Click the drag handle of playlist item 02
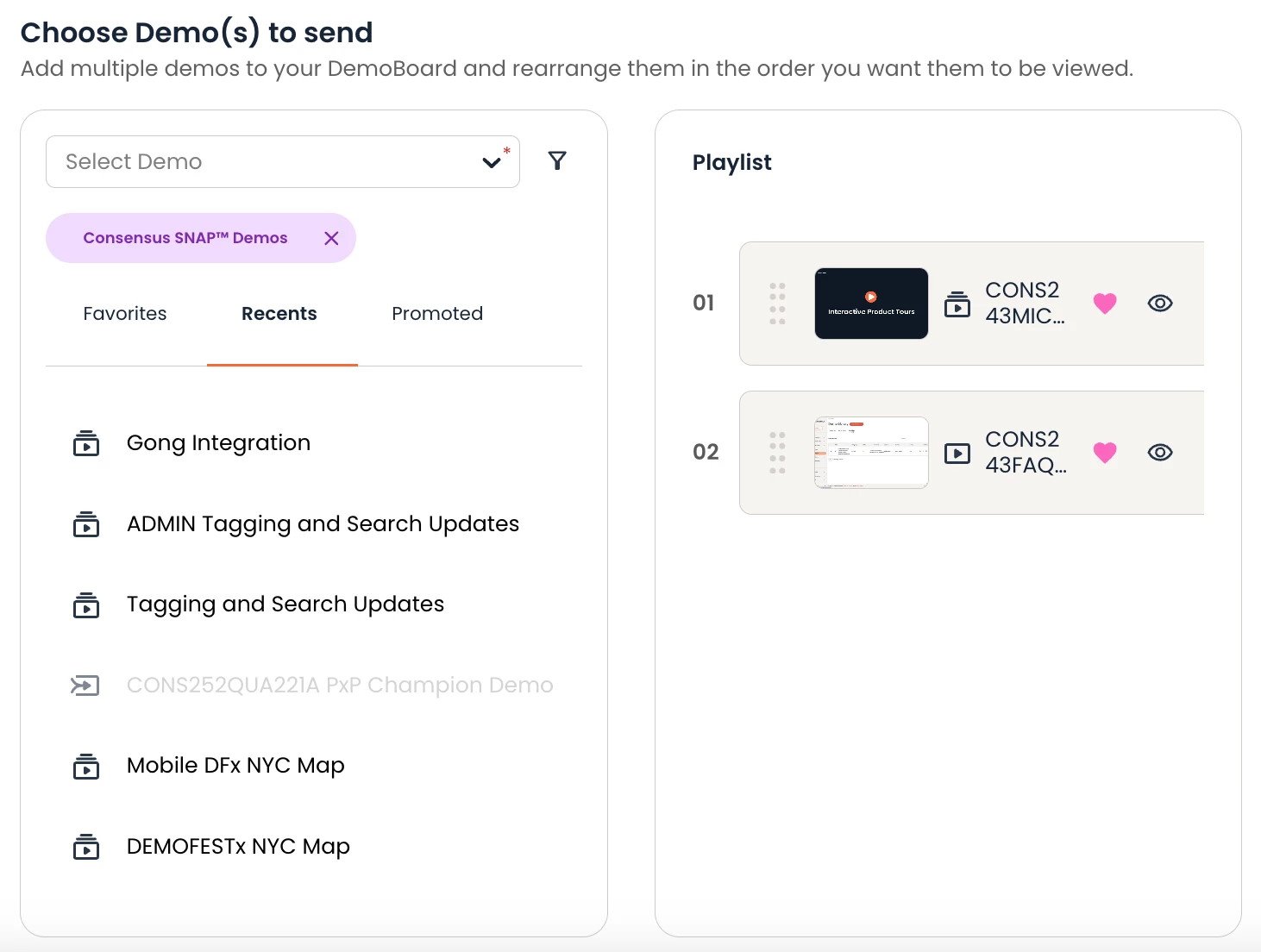Image resolution: width=1261 pixels, height=952 pixels. (777, 453)
